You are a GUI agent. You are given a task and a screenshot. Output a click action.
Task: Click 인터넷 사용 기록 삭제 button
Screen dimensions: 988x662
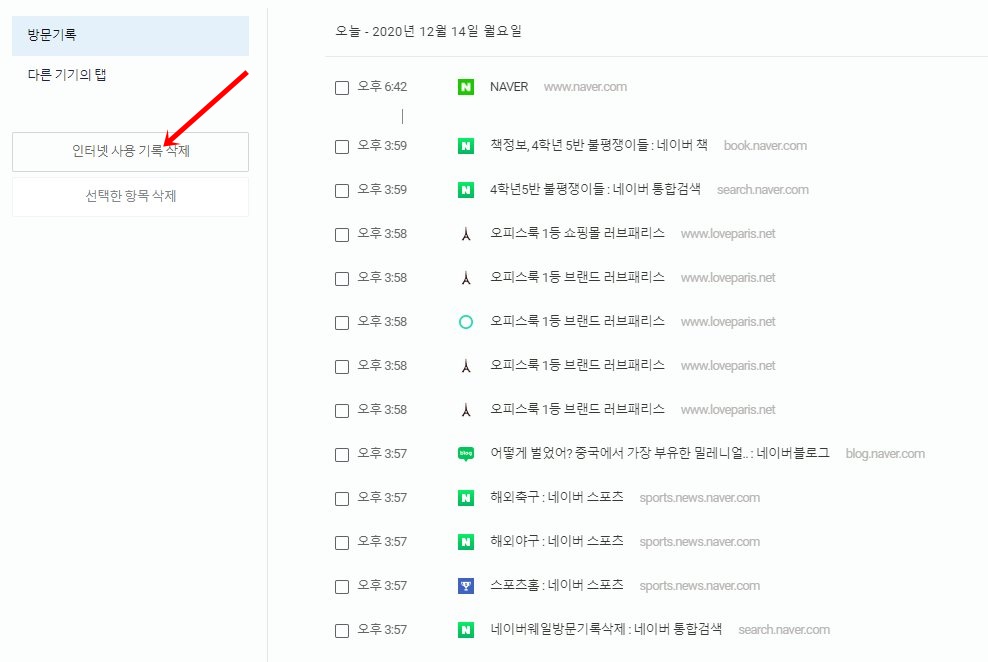pos(130,152)
